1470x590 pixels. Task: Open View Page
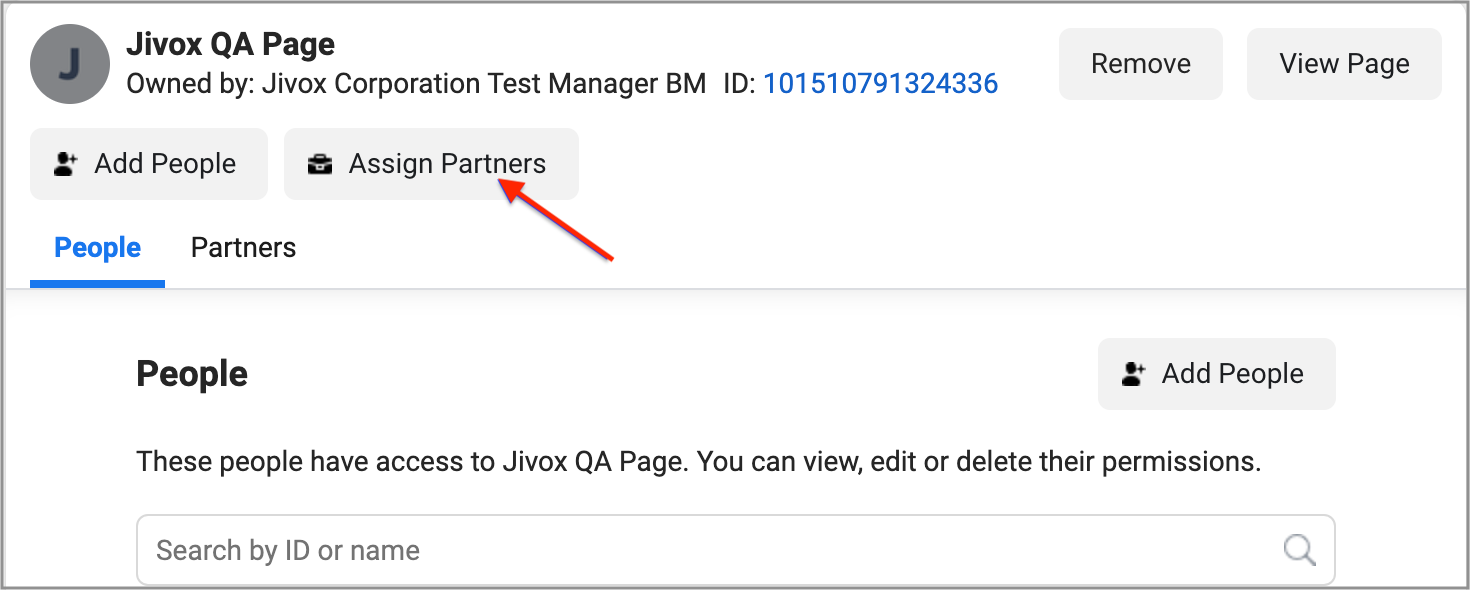[x=1344, y=64]
